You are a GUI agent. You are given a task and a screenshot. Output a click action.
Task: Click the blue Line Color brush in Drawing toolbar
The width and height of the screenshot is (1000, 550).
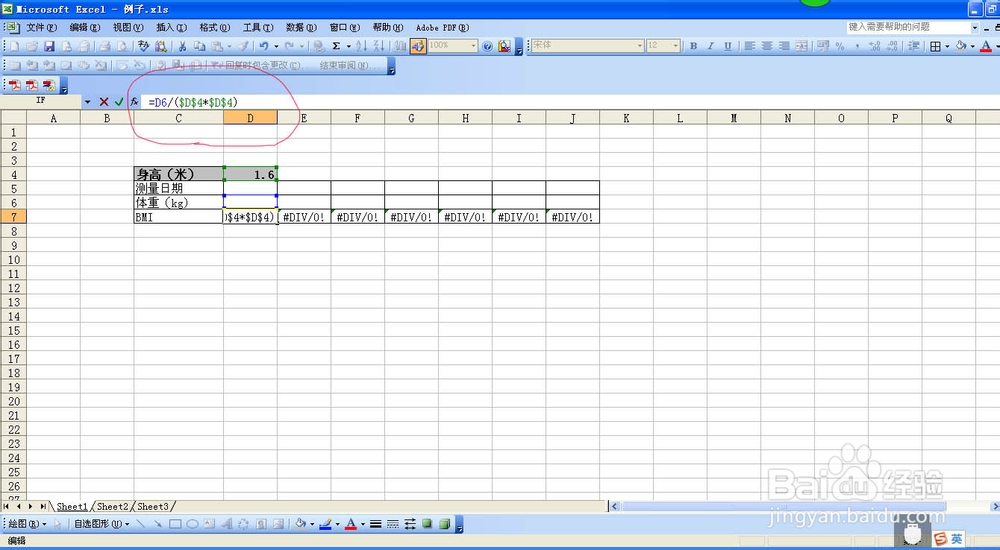(x=325, y=524)
